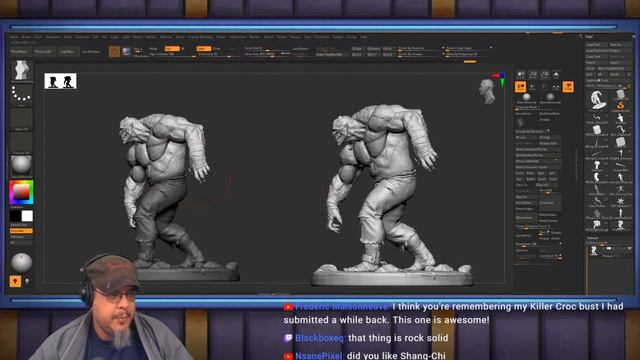Toggle Live Boolean mode
The width and height of the screenshot is (640, 360).
tap(91, 52)
